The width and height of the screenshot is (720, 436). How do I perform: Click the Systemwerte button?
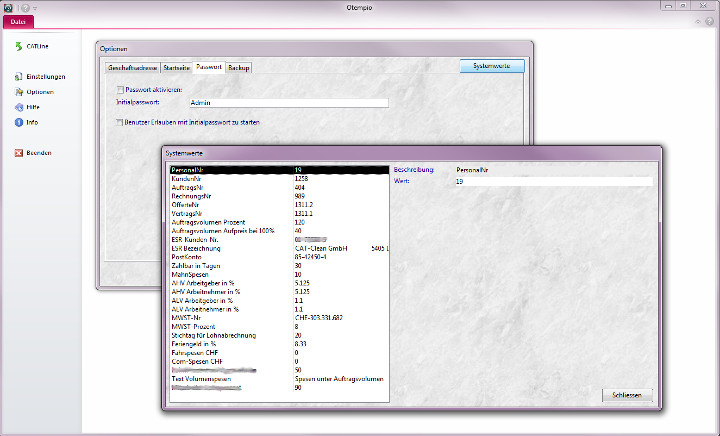491,66
